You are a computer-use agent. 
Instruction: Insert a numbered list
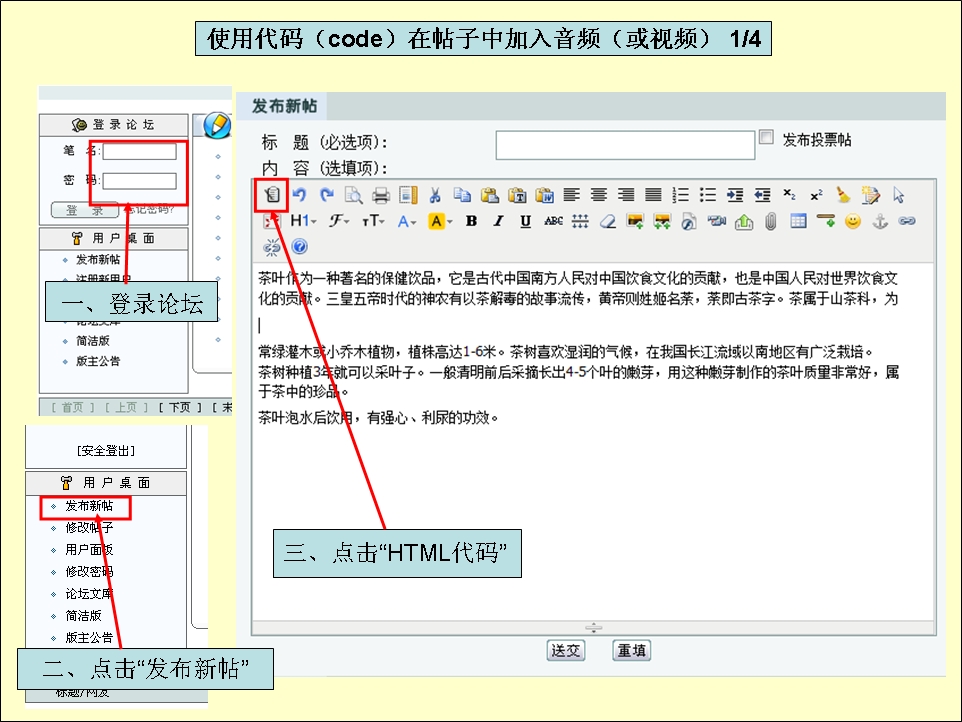click(x=680, y=195)
